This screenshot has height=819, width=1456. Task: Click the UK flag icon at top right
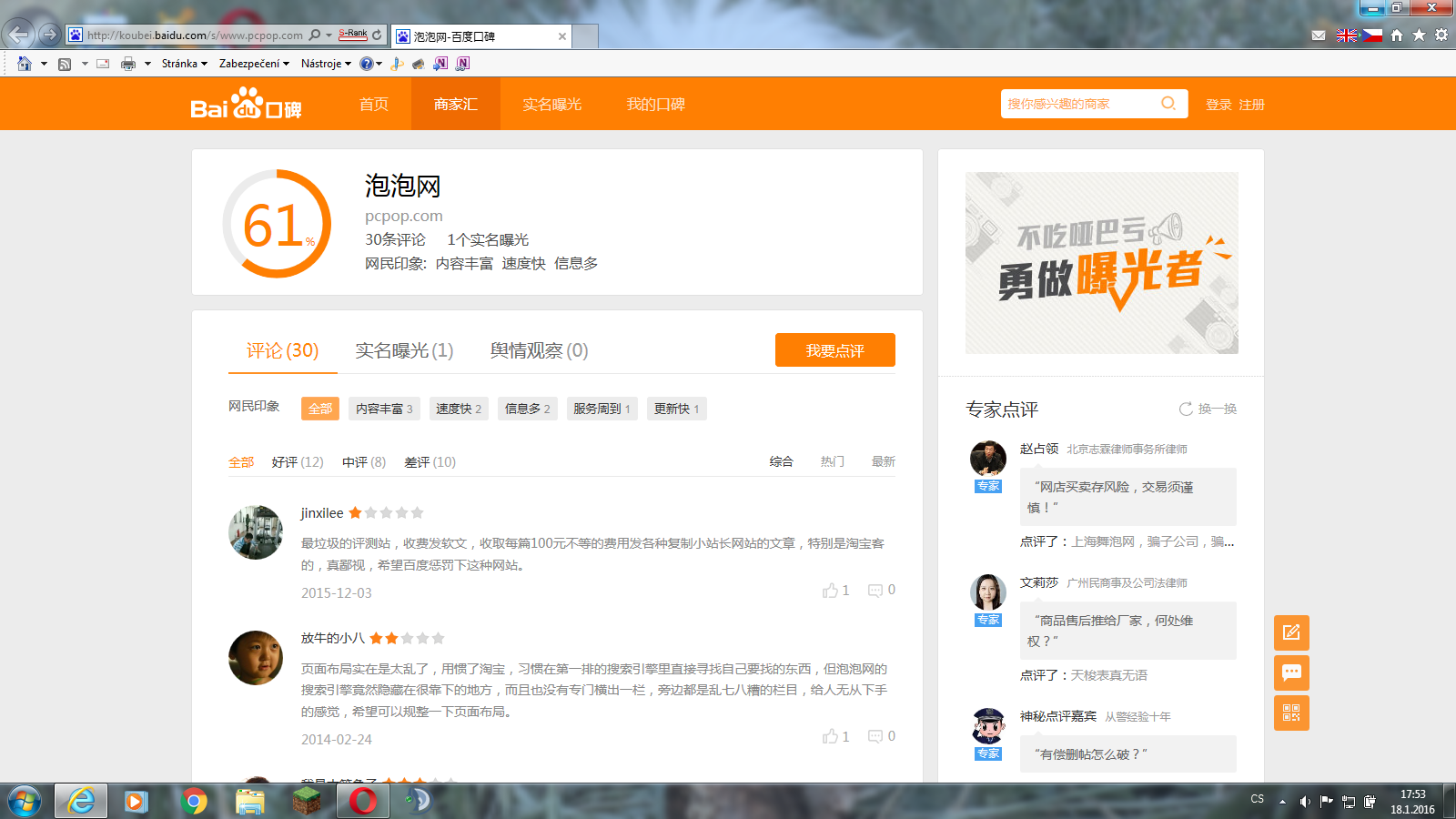pos(1347,35)
